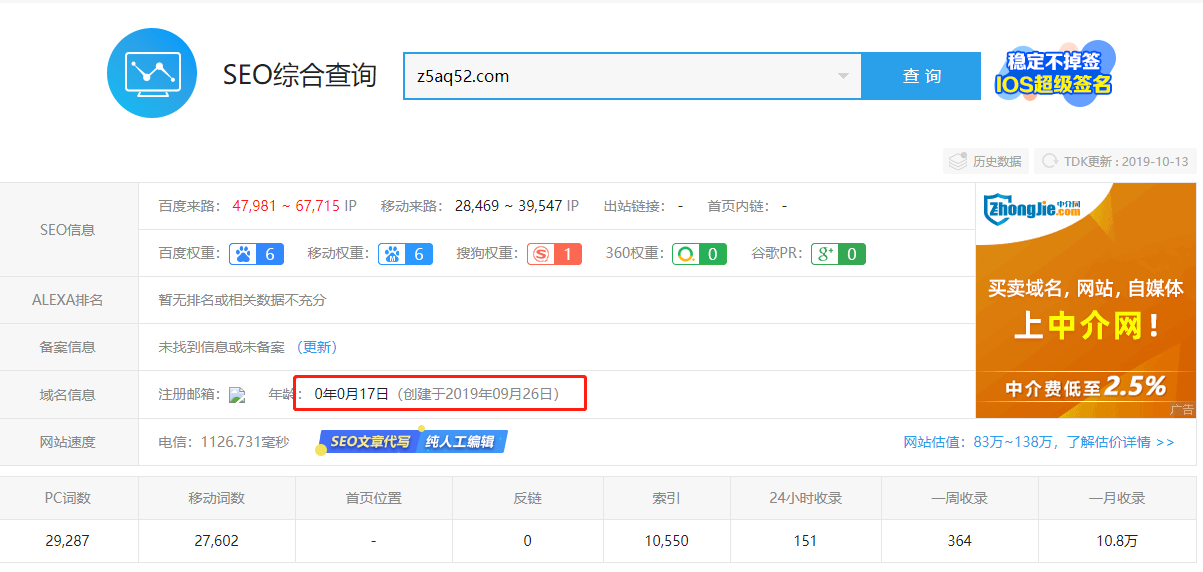Open the Zhongjie 中介网 advertisement
The height and width of the screenshot is (572, 1203).
tap(1086, 300)
